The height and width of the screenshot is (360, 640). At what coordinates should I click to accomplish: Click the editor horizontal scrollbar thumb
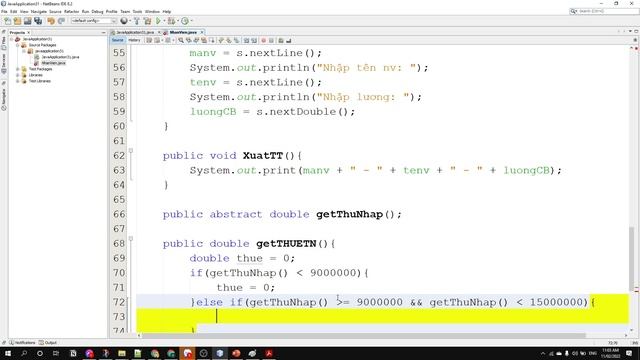point(363,336)
